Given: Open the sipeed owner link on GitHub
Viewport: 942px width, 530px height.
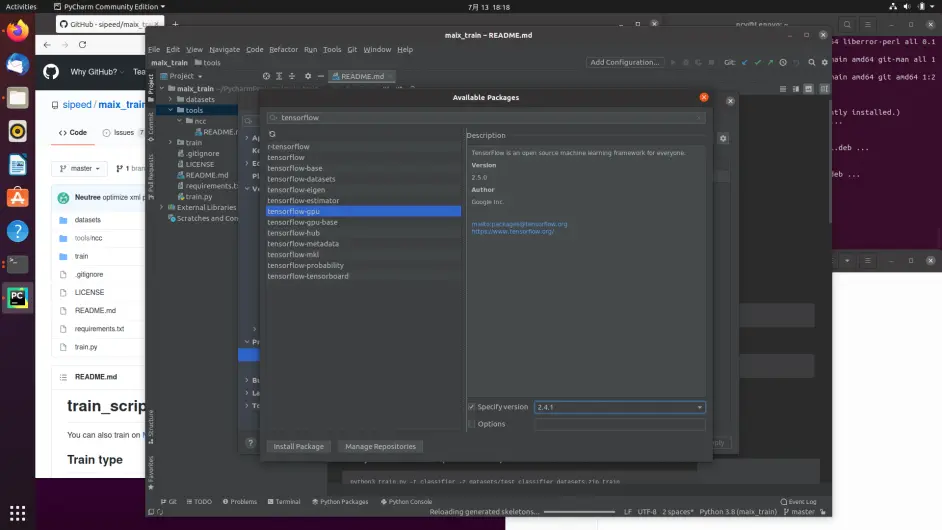Looking at the screenshot, I should (77, 105).
